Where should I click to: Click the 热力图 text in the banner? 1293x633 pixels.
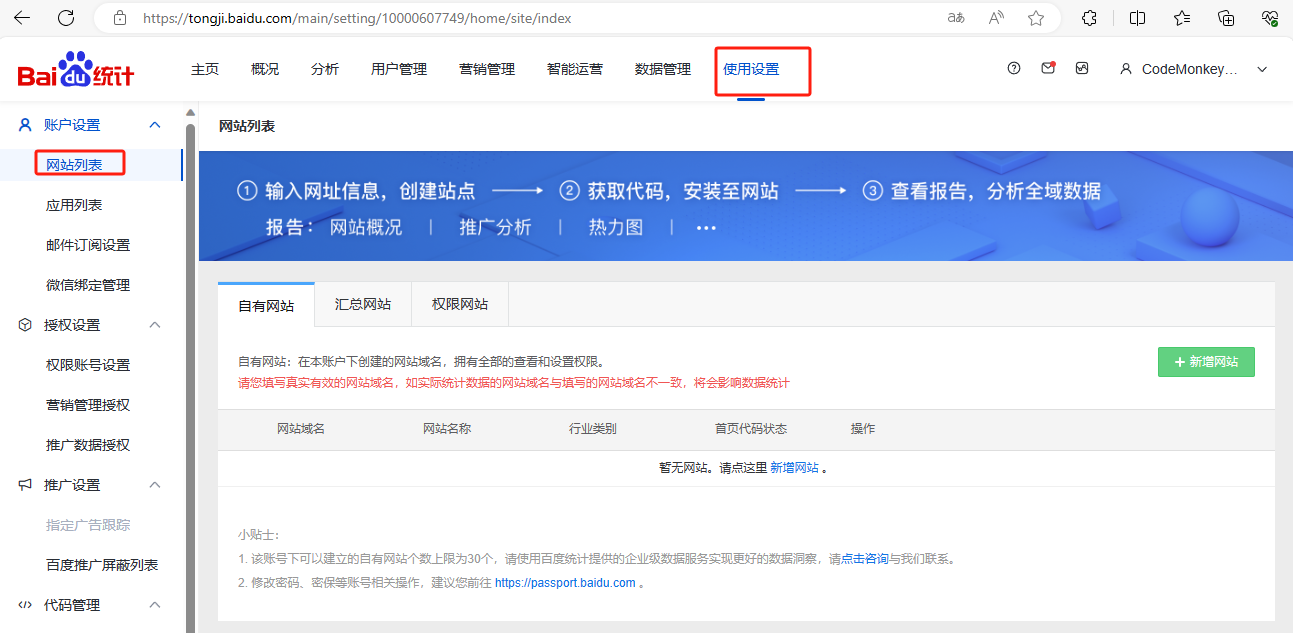point(615,228)
